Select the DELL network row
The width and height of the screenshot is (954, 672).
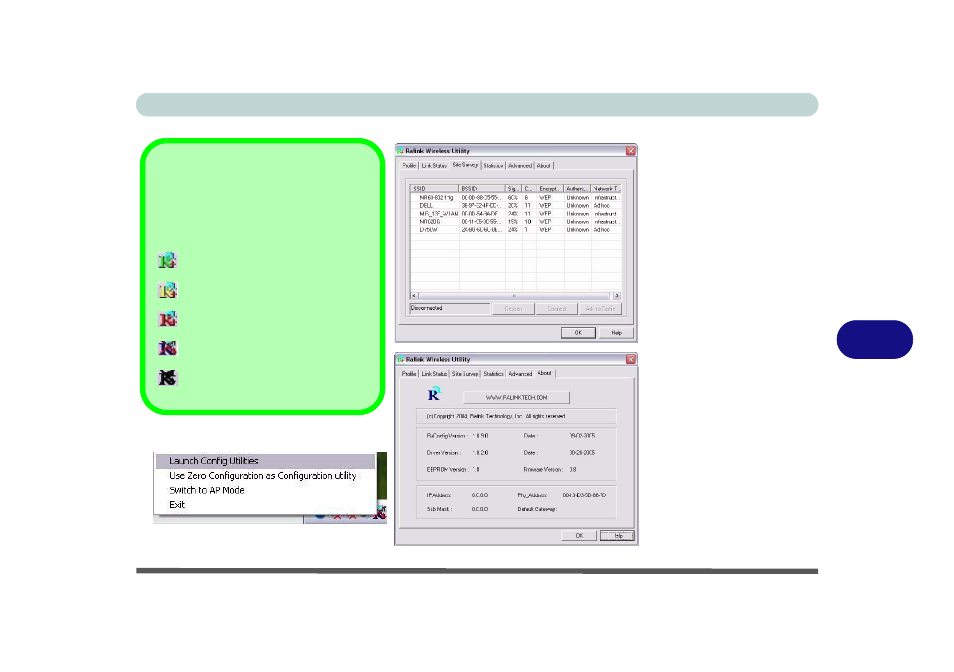(x=516, y=206)
